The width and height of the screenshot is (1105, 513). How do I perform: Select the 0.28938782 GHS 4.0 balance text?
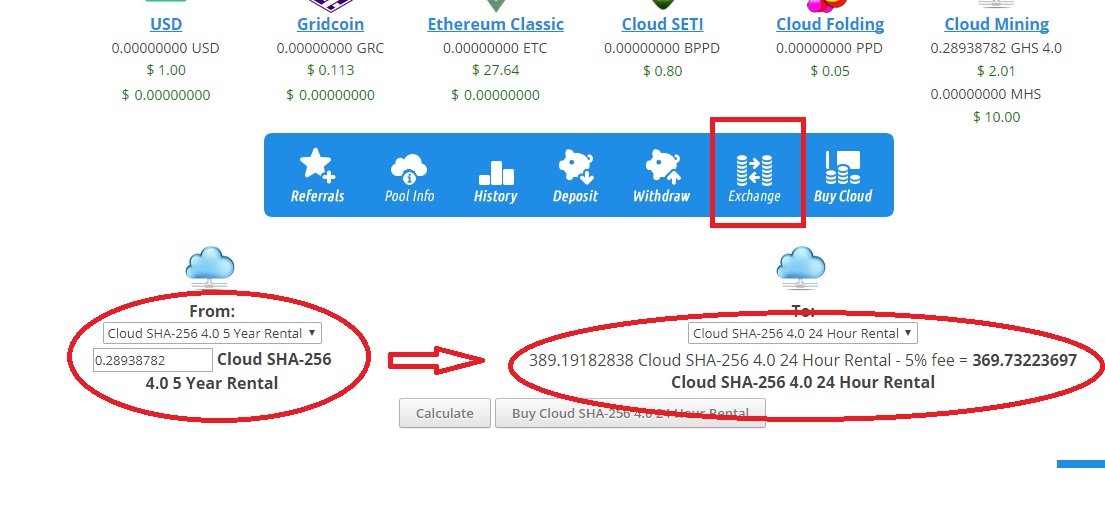pos(996,49)
